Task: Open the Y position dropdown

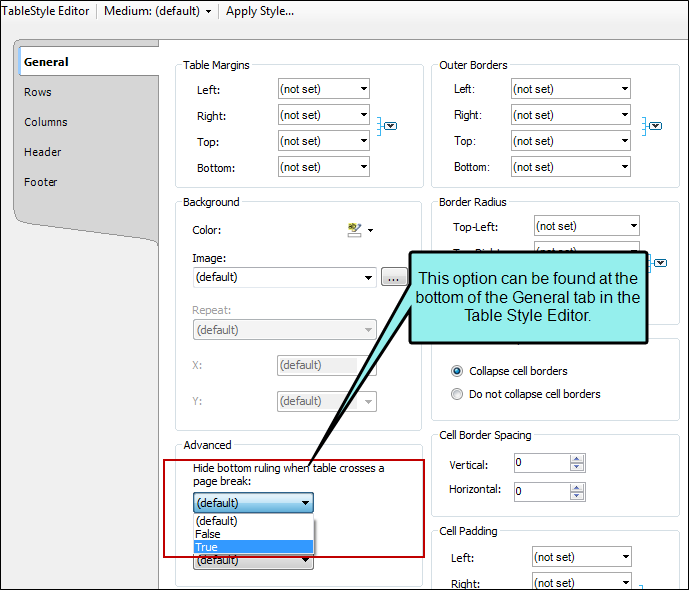Action: 326,401
